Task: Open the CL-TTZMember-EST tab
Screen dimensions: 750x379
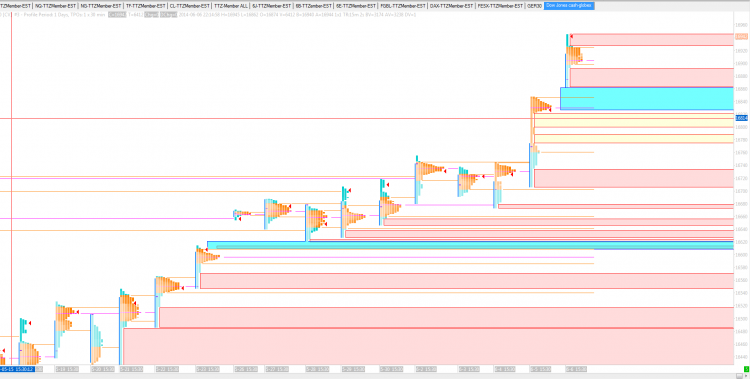Action: (189, 6)
